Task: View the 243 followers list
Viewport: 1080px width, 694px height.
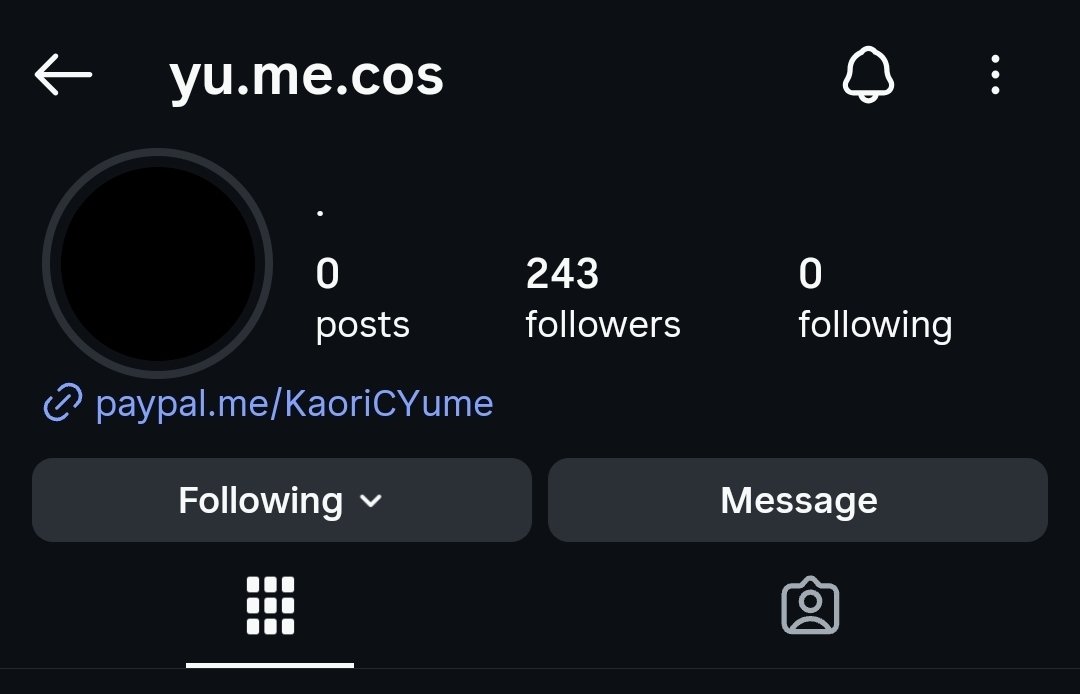Action: pyautogui.click(x=603, y=297)
